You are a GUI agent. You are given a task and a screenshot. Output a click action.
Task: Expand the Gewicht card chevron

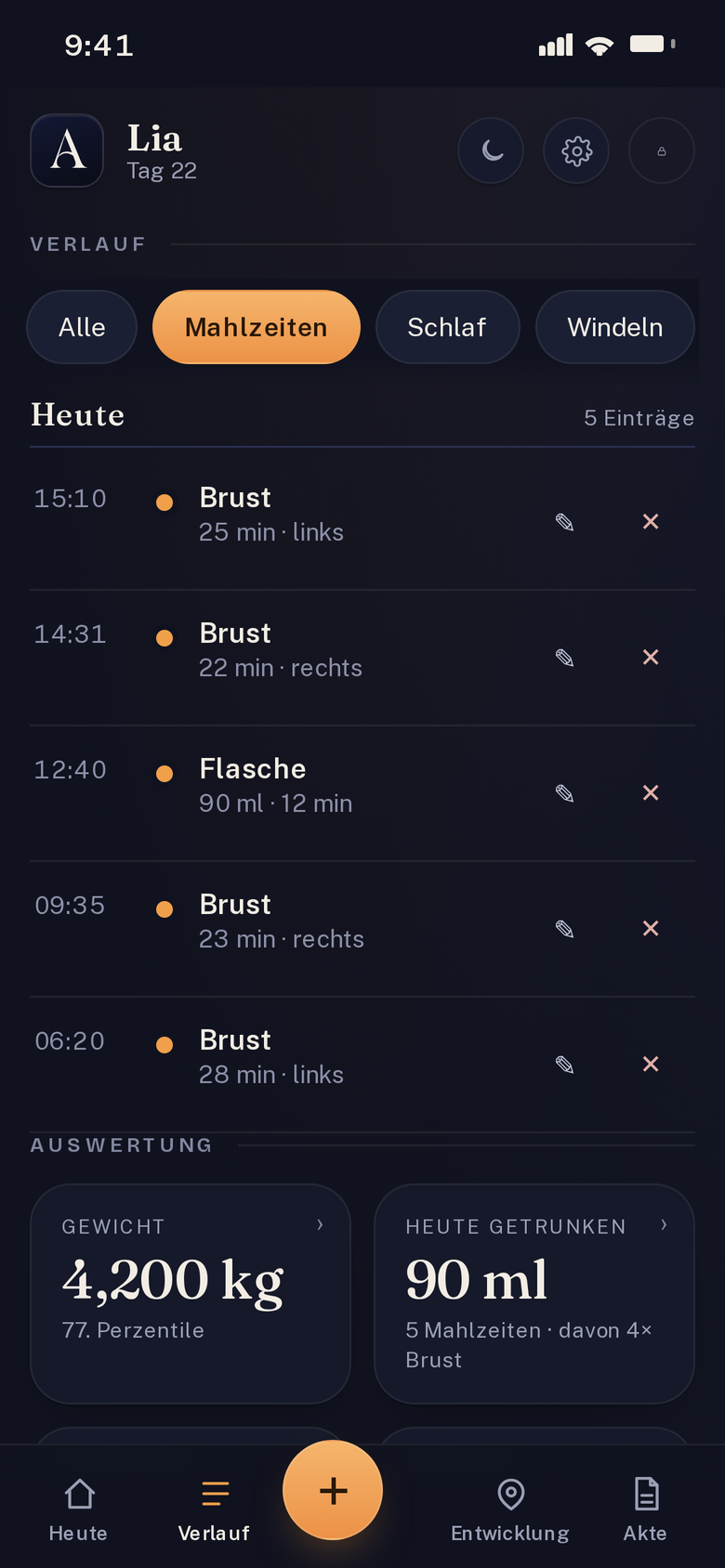[x=320, y=1225]
